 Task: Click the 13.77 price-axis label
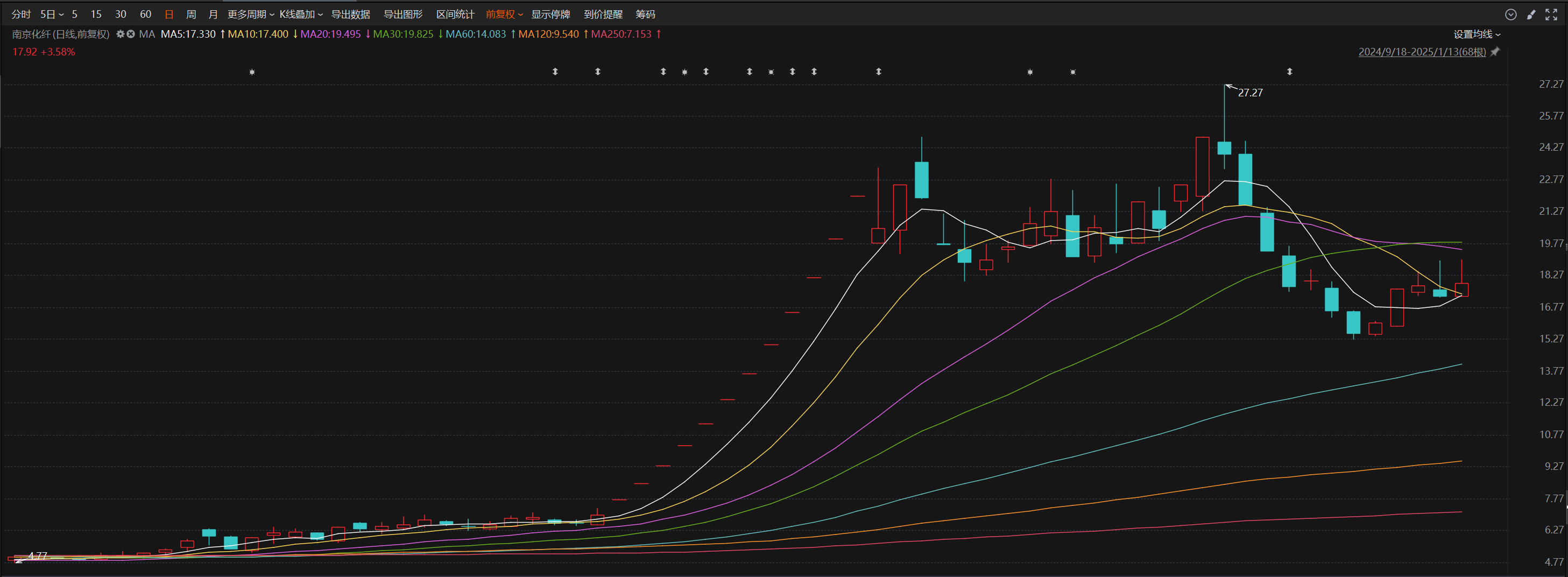point(1551,371)
